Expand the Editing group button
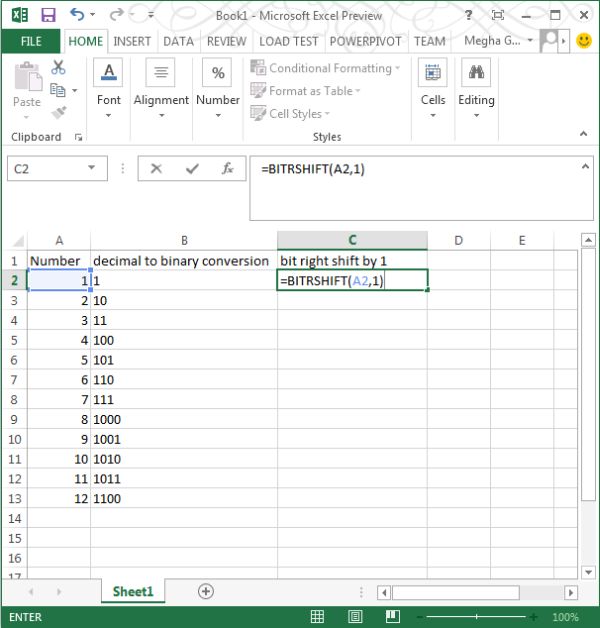The height and width of the screenshot is (628, 600). pos(476,89)
